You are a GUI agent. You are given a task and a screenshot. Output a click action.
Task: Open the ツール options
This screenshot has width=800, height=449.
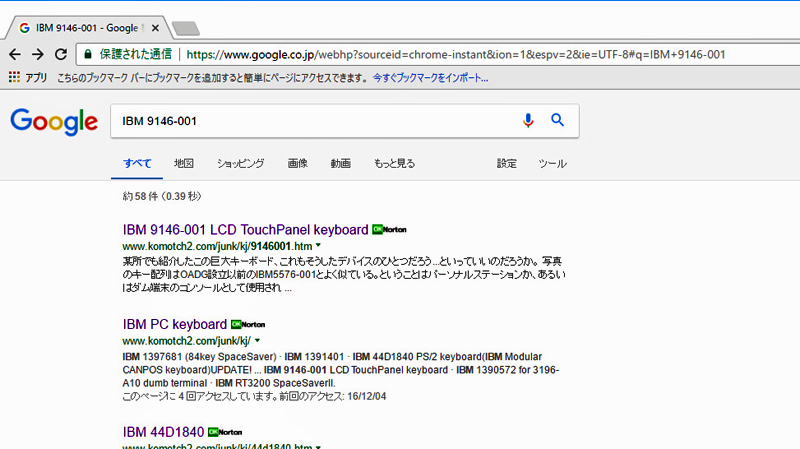click(552, 163)
